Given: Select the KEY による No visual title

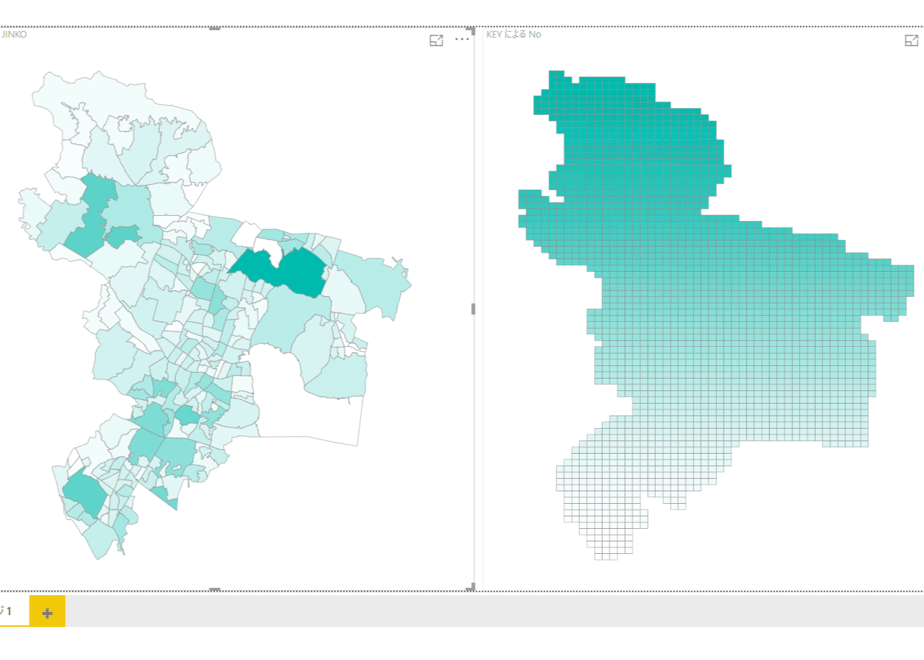Looking at the screenshot, I should [x=514, y=35].
